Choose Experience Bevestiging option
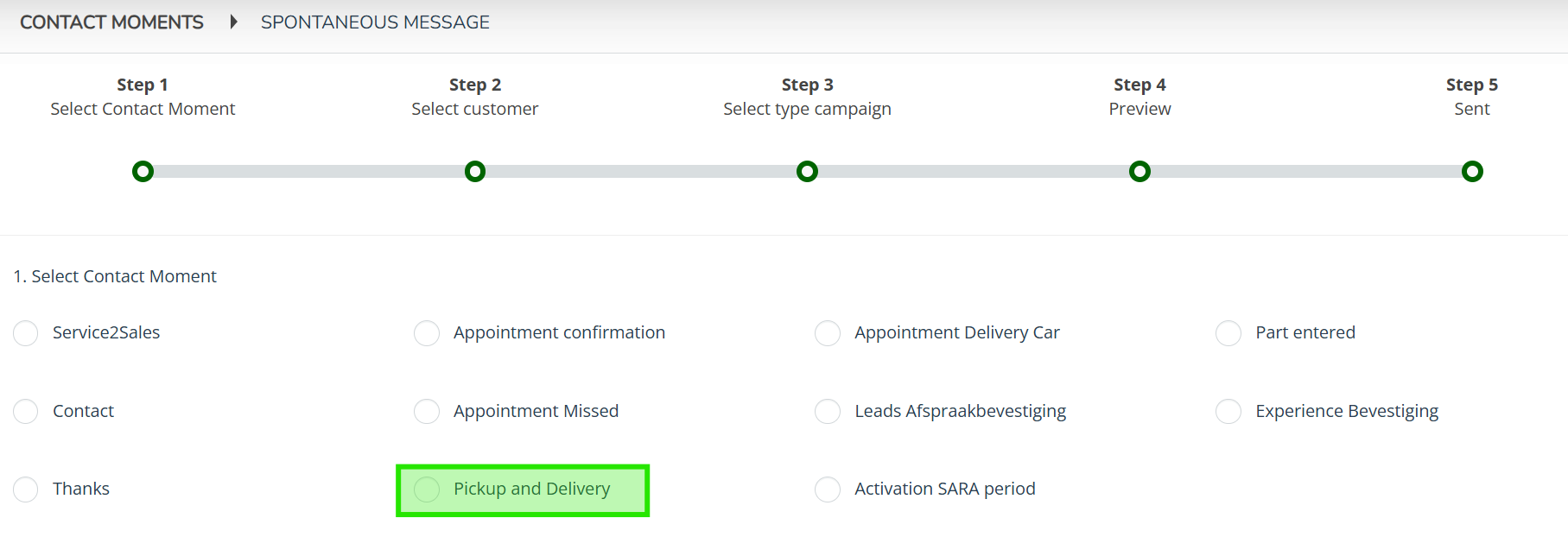Viewport: 1568px width, 537px height. click(1228, 412)
